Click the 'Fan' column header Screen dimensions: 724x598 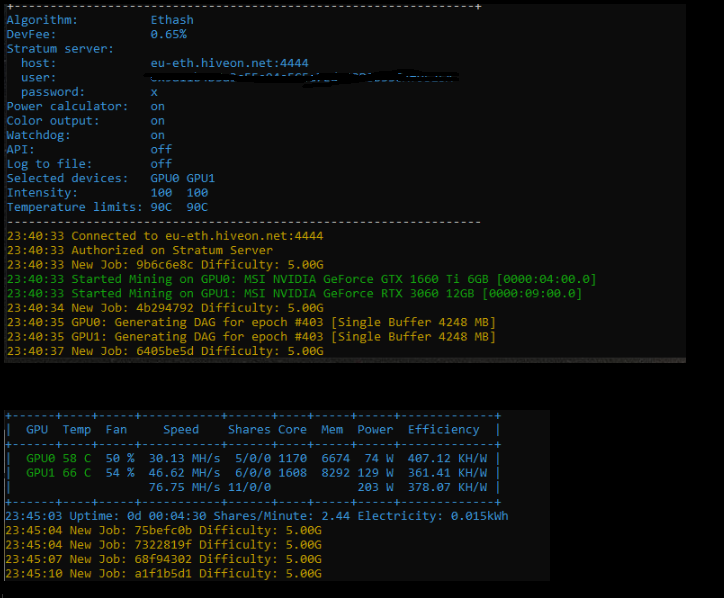(116, 430)
